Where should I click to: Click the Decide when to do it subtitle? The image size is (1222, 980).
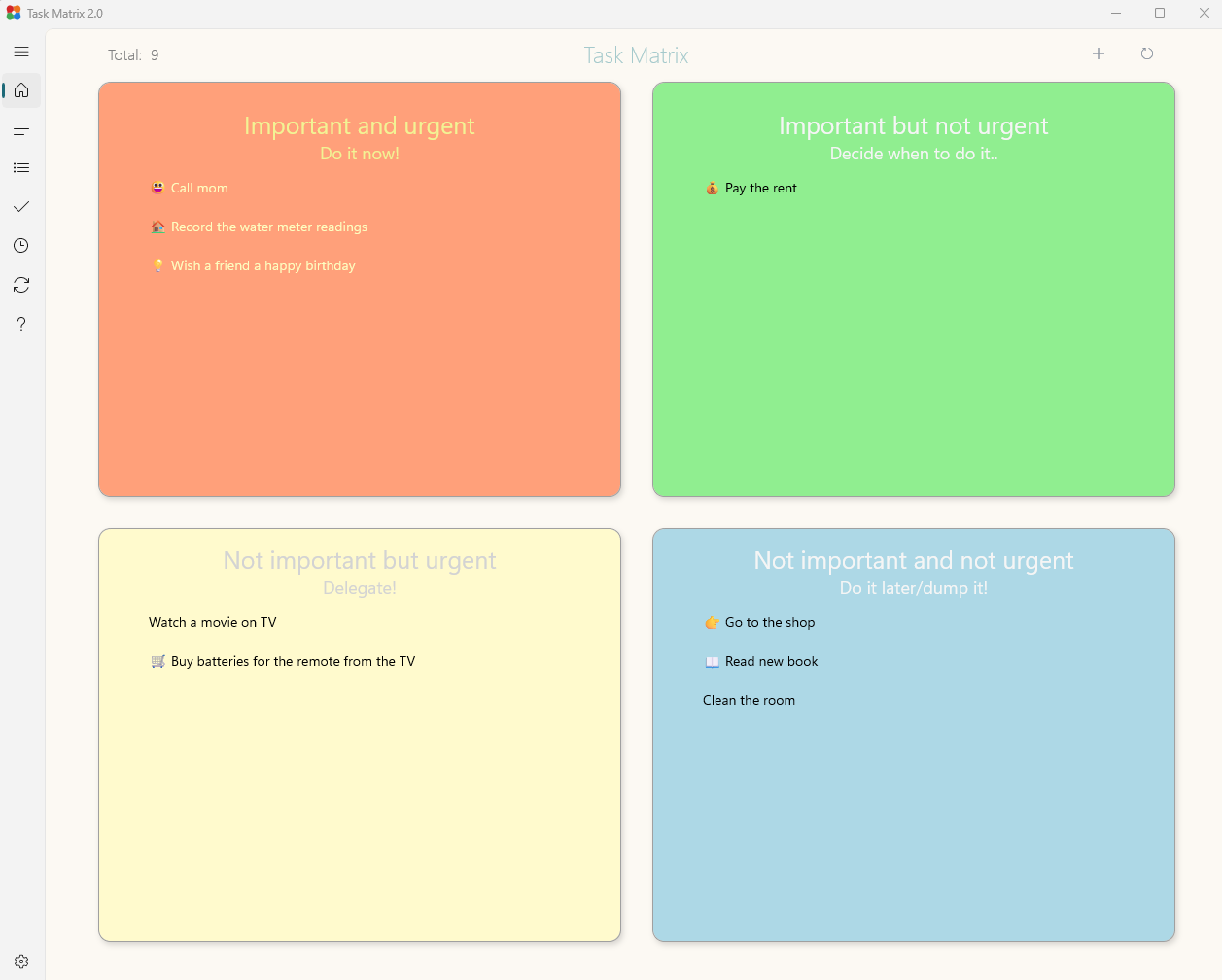click(914, 154)
